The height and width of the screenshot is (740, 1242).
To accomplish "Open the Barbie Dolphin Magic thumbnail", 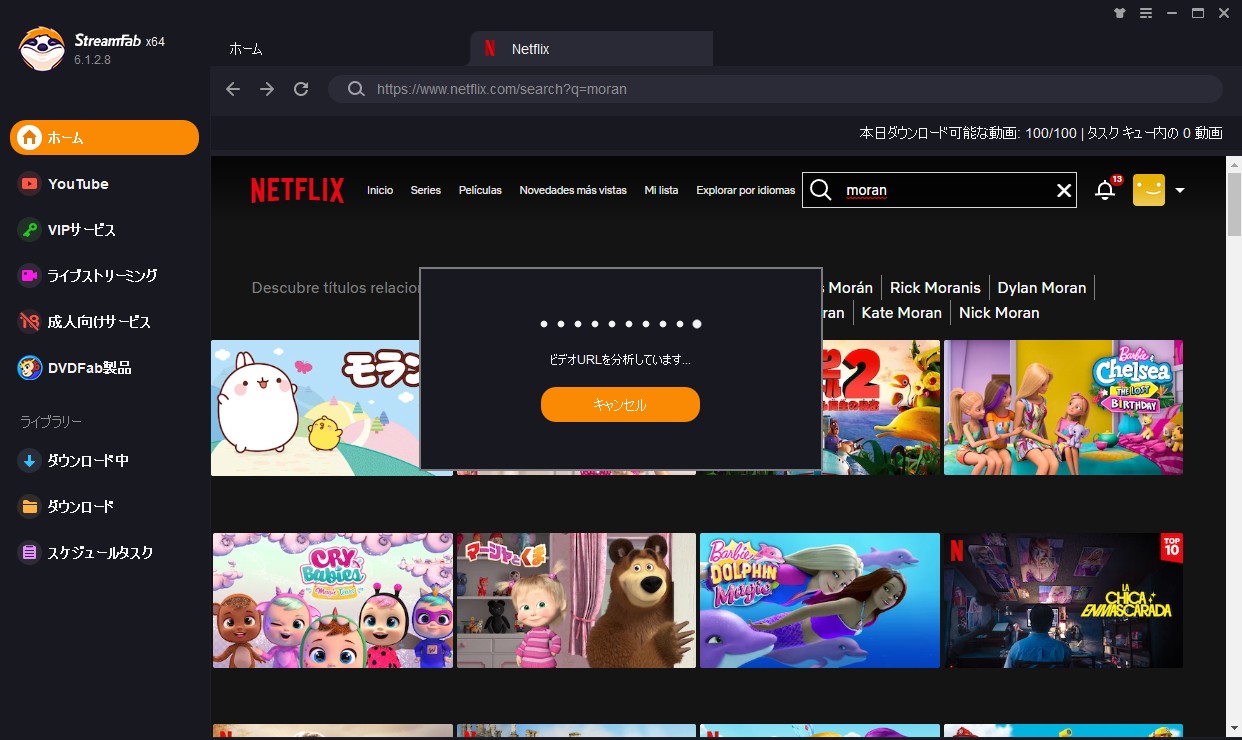I will [x=820, y=600].
